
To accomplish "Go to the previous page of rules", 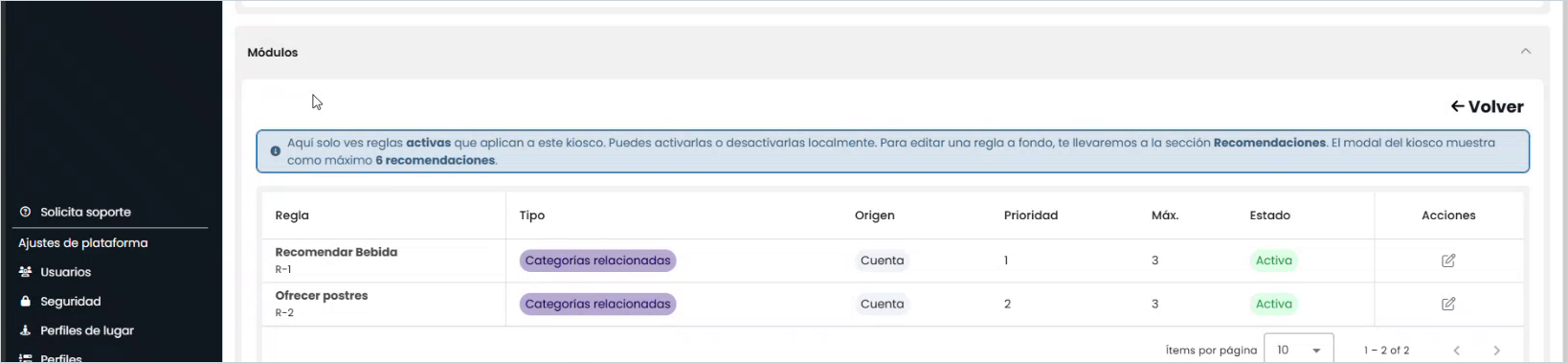I will [1457, 351].
